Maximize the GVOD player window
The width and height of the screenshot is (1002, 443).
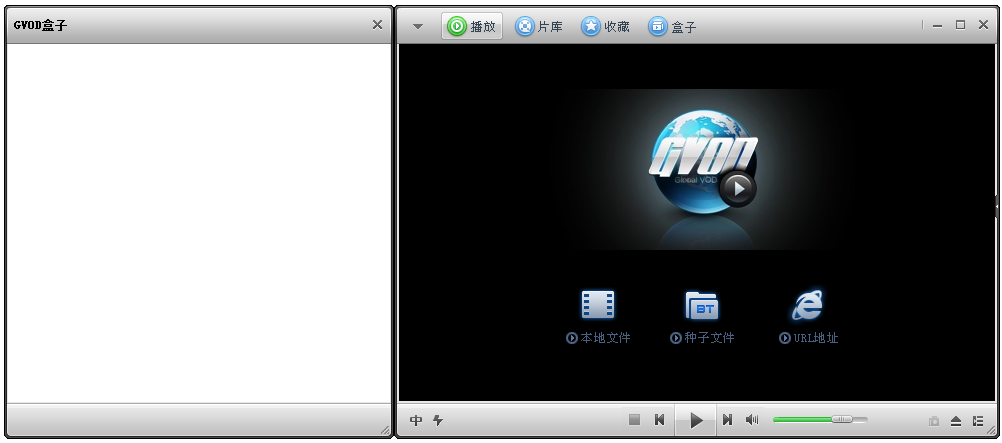coord(960,24)
